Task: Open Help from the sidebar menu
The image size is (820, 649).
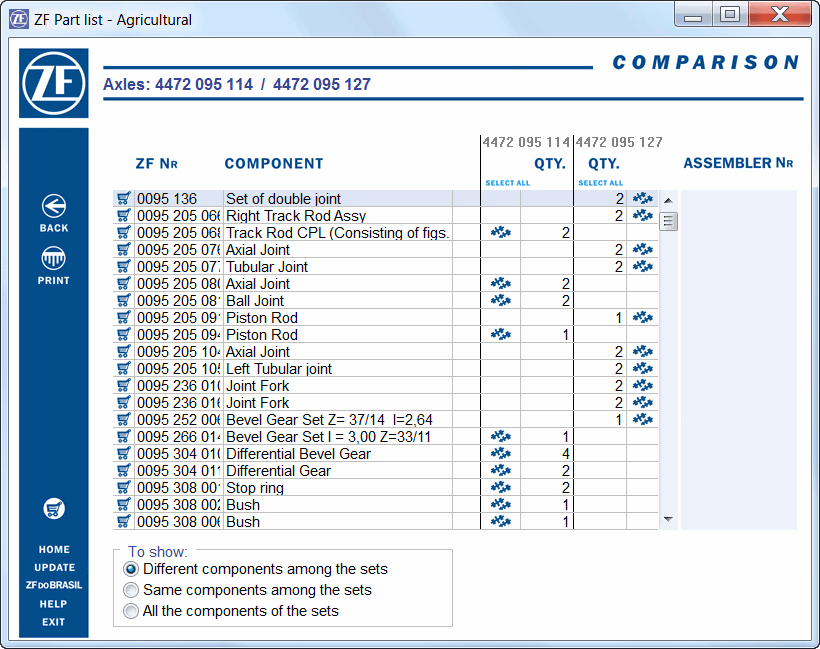Action: pos(54,604)
